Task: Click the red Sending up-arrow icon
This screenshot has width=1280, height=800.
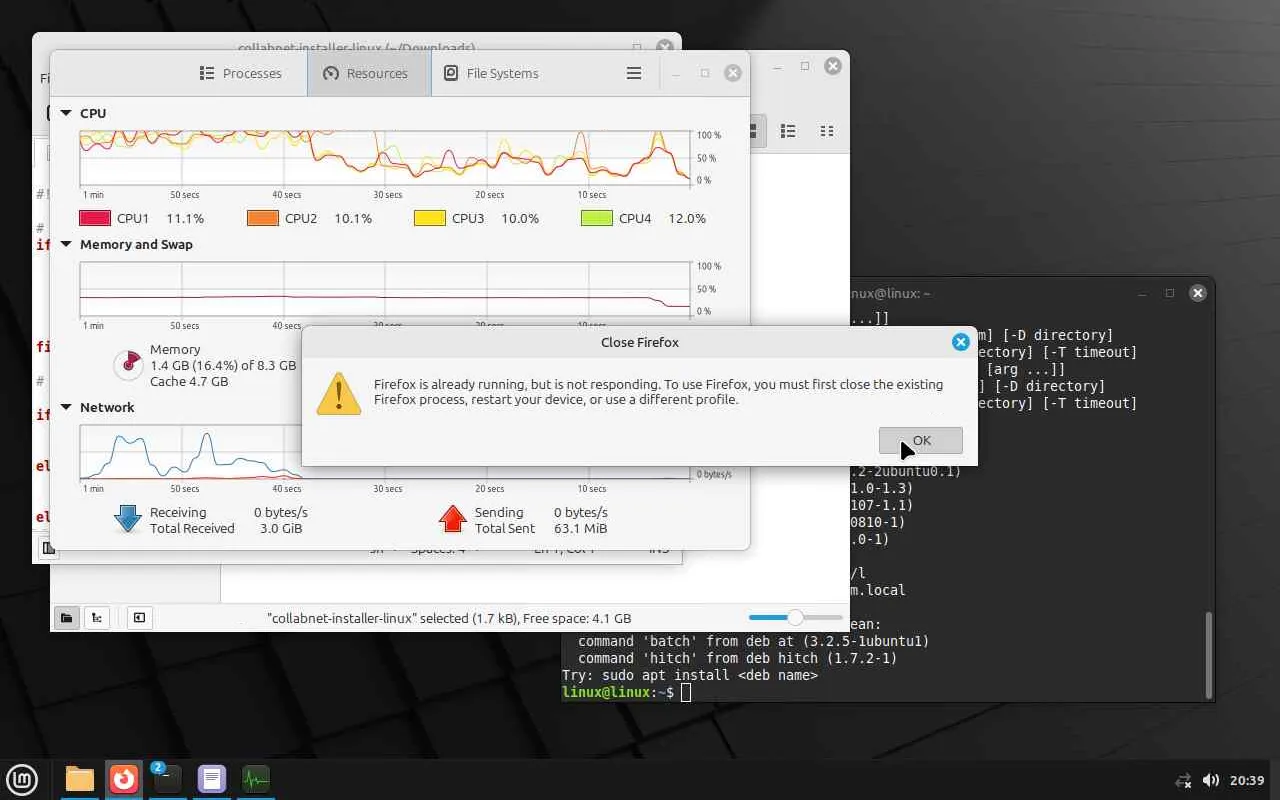Action: 453,519
